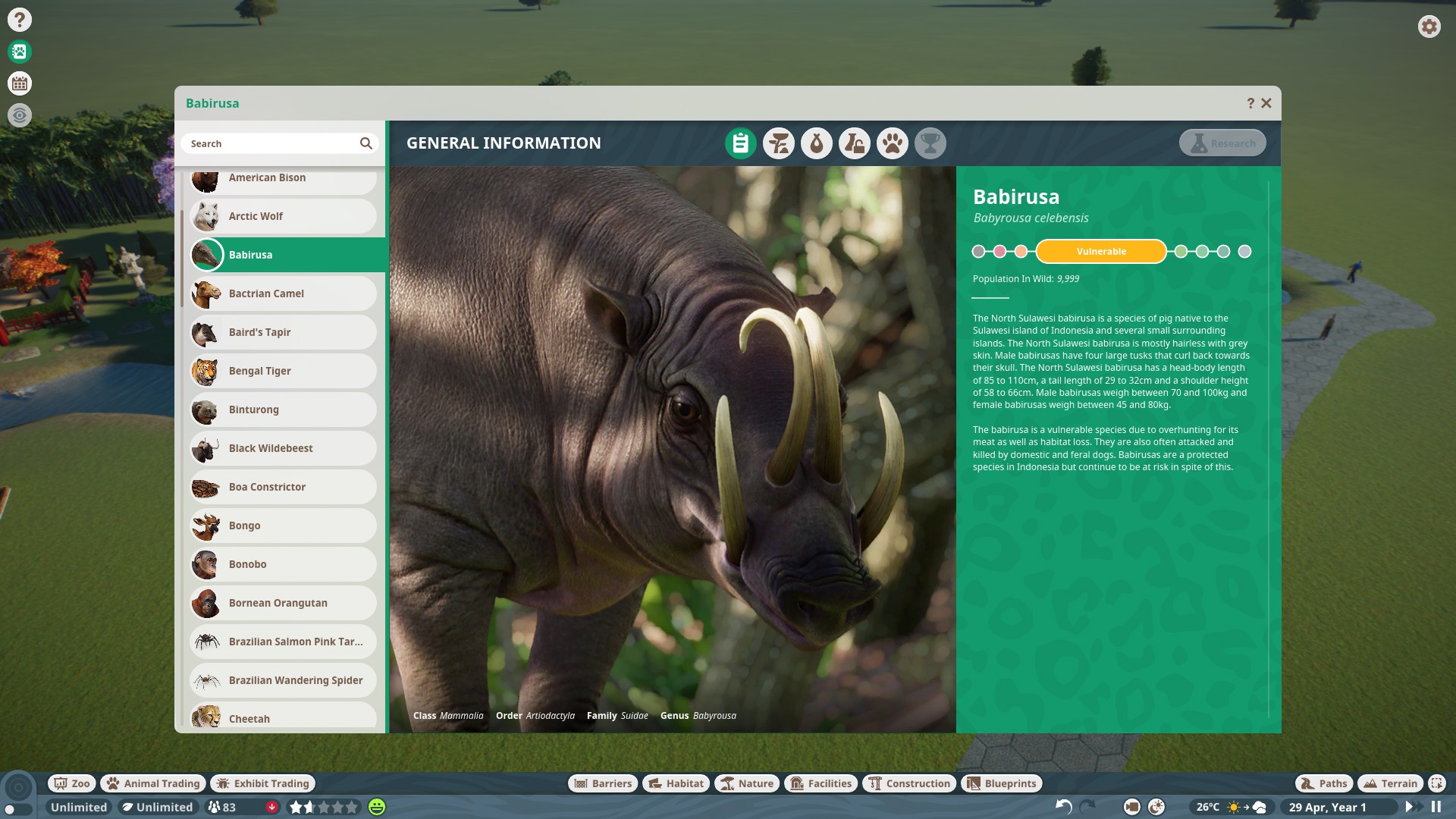Open the Terrain tool
1456x819 pixels.
pos(1390,783)
